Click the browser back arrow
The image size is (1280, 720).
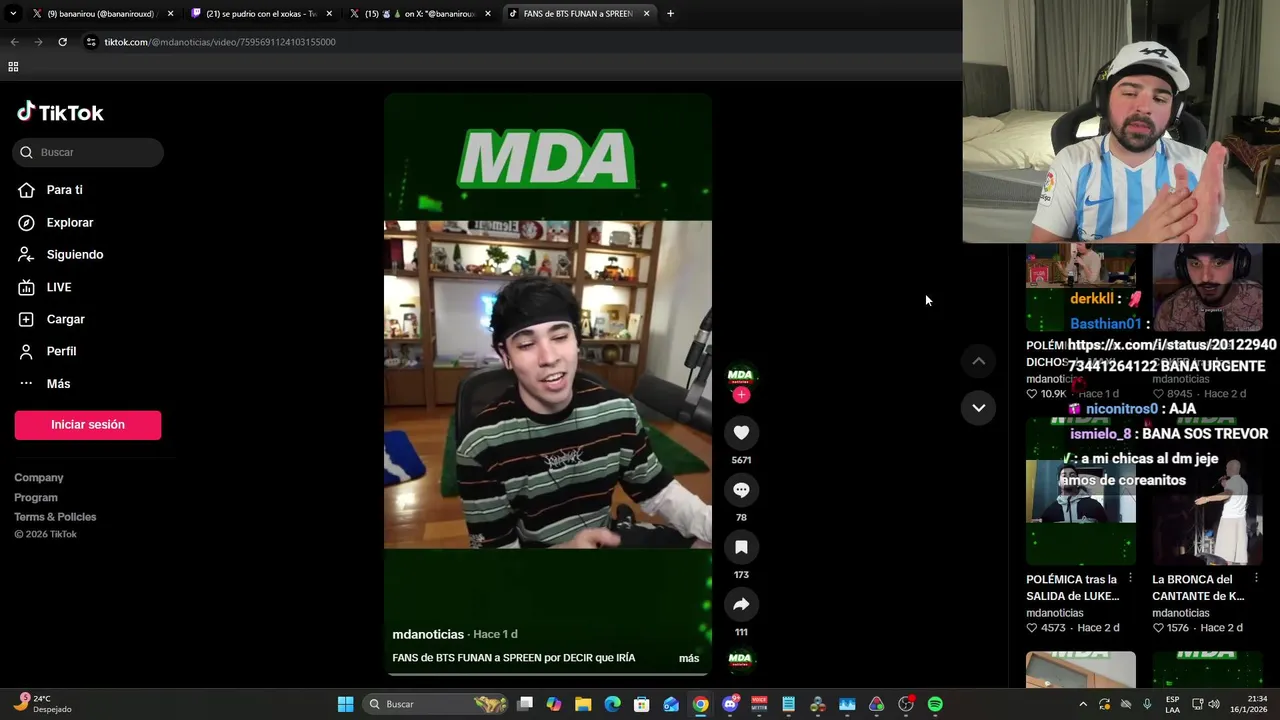click(x=14, y=42)
